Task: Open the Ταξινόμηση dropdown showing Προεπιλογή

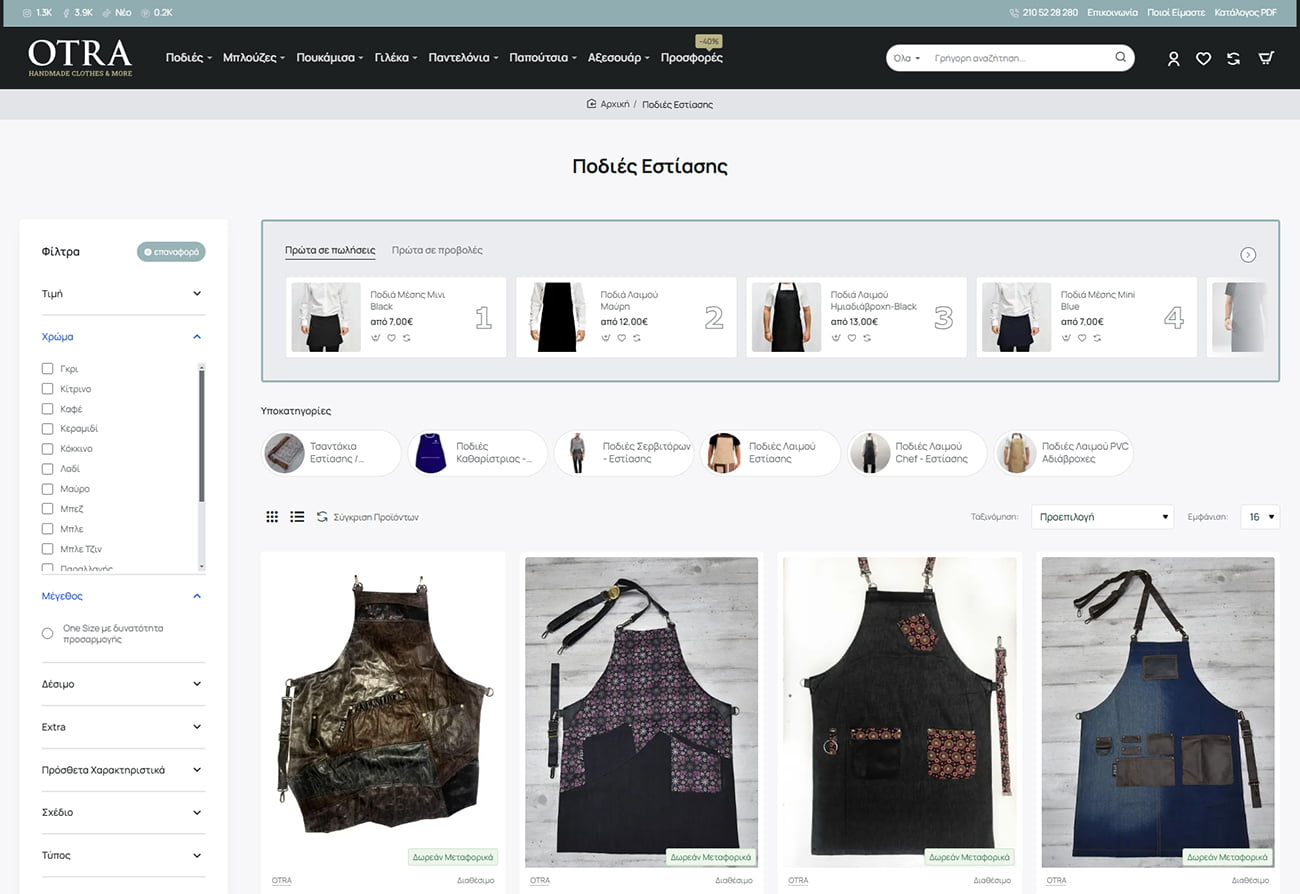Action: pyautogui.click(x=1103, y=517)
